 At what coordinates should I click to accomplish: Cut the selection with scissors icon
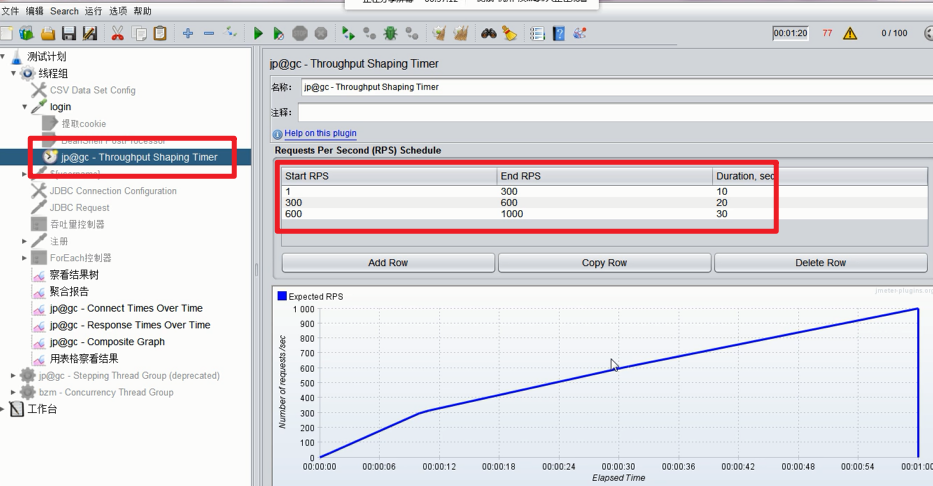[118, 33]
